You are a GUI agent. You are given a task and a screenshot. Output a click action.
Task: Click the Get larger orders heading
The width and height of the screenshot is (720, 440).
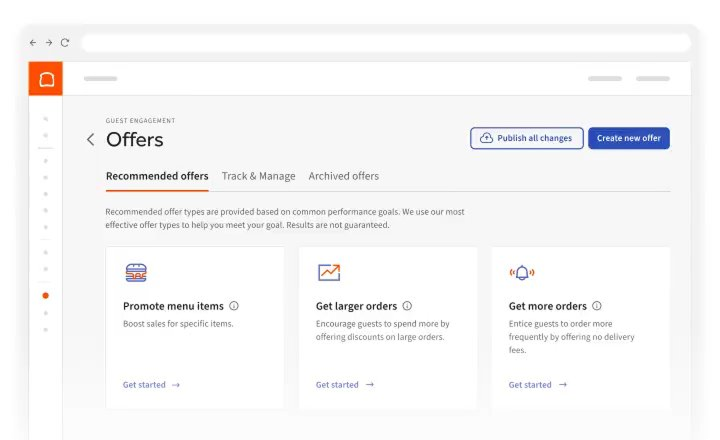pyautogui.click(x=356, y=306)
